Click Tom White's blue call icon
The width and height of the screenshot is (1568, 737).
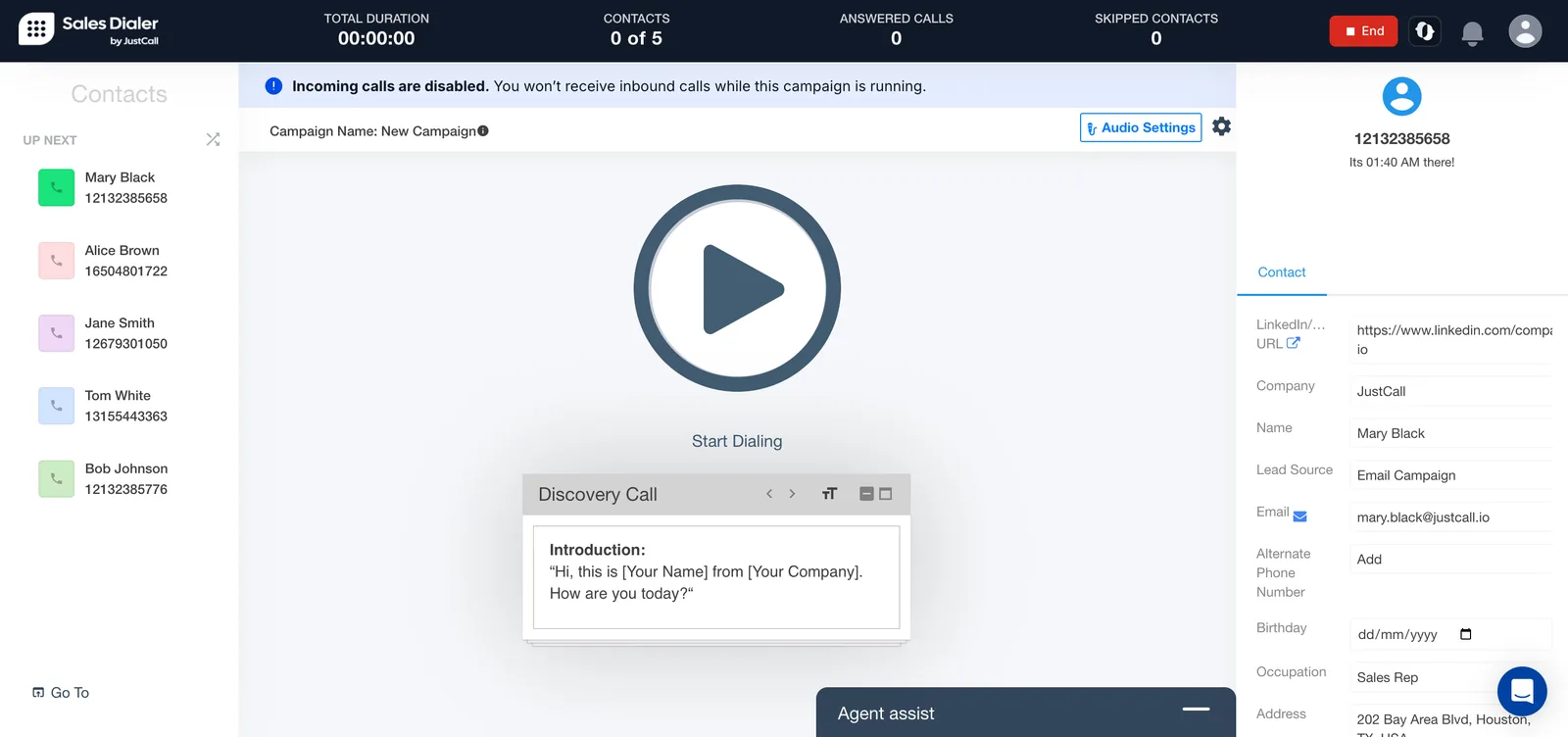tap(56, 406)
